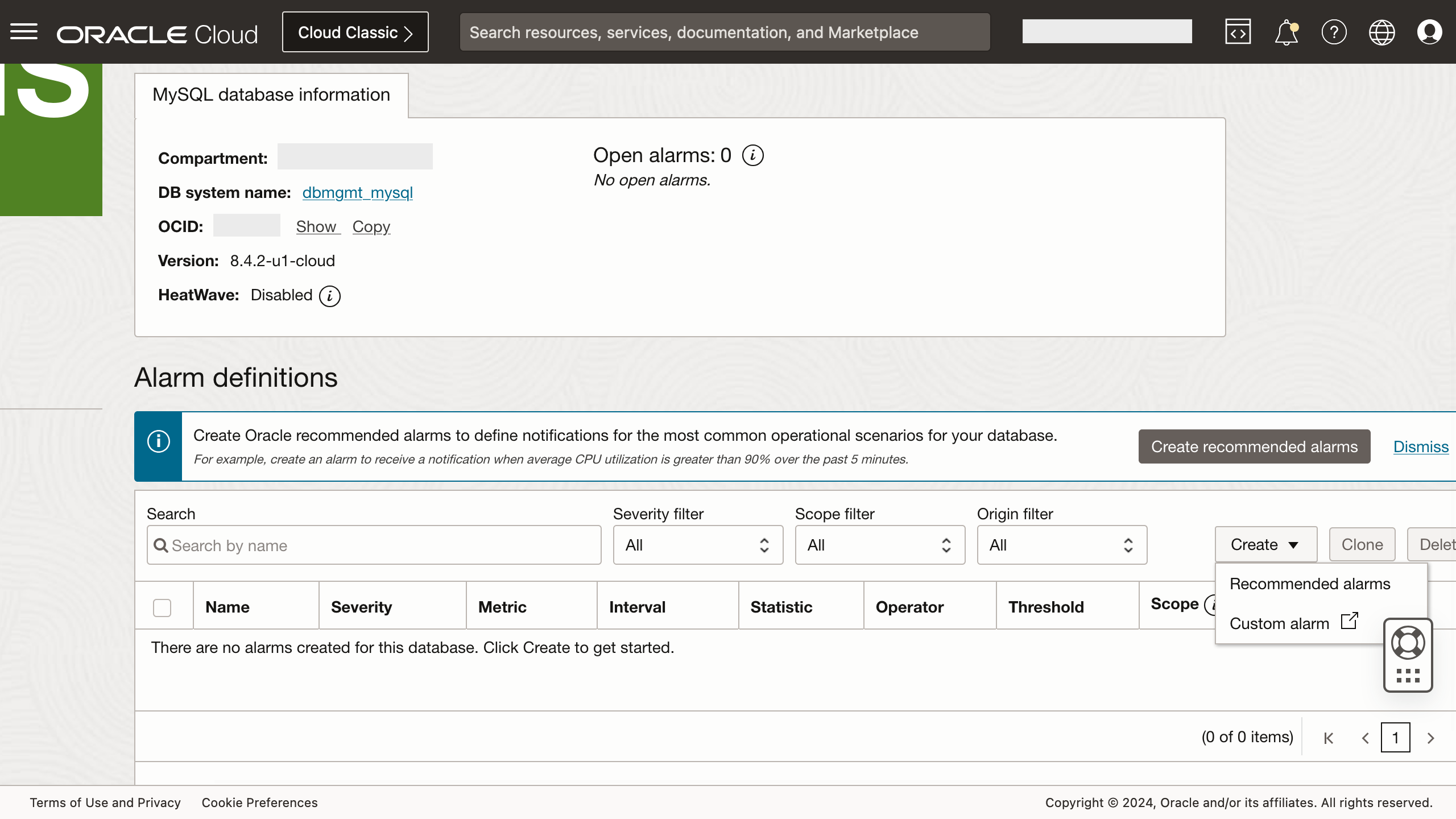Select Custom alarm from the Create menu

coord(1280,623)
